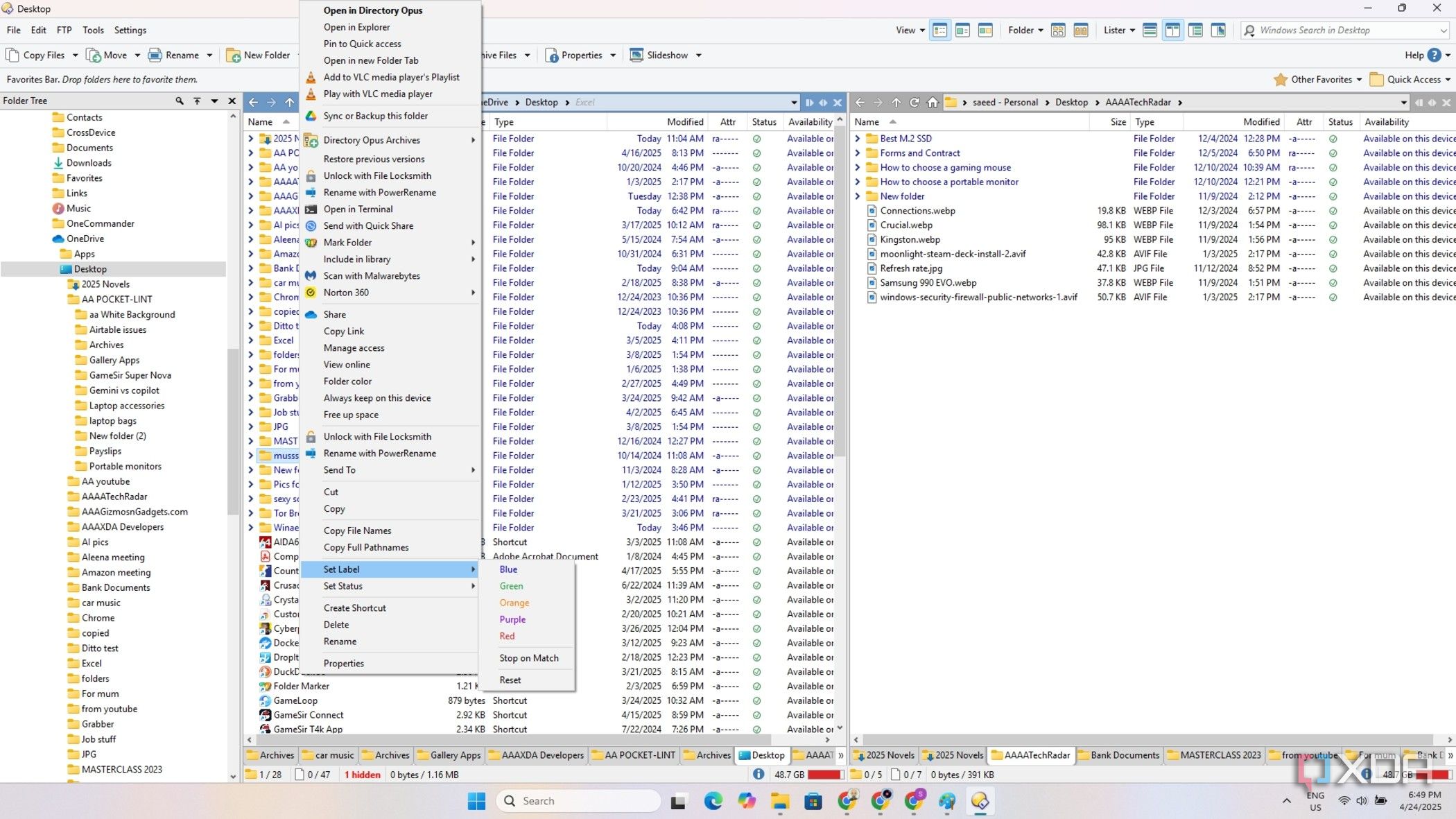Click the taskbar Search box

pyautogui.click(x=578, y=801)
